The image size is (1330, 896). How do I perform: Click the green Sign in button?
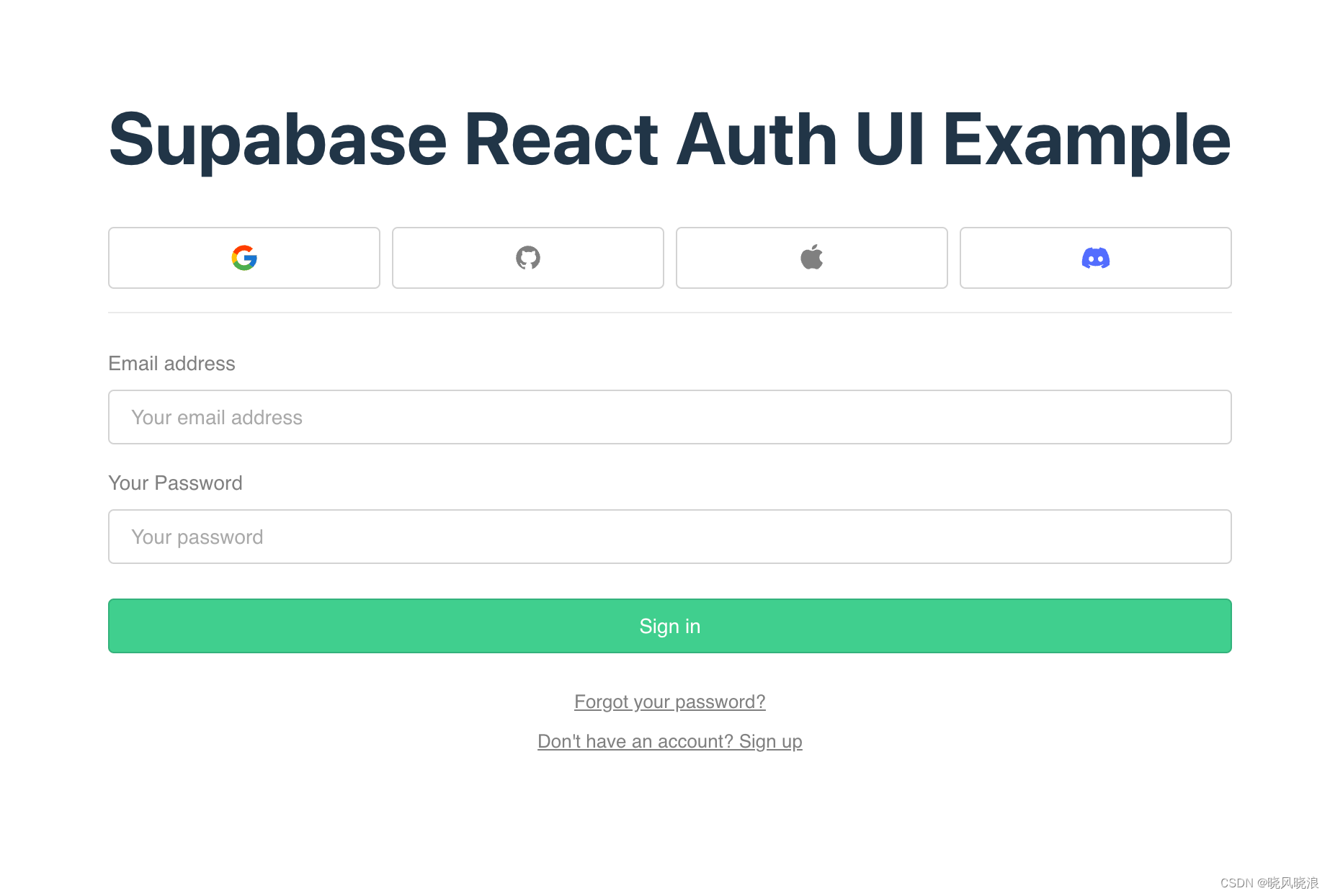[670, 626]
